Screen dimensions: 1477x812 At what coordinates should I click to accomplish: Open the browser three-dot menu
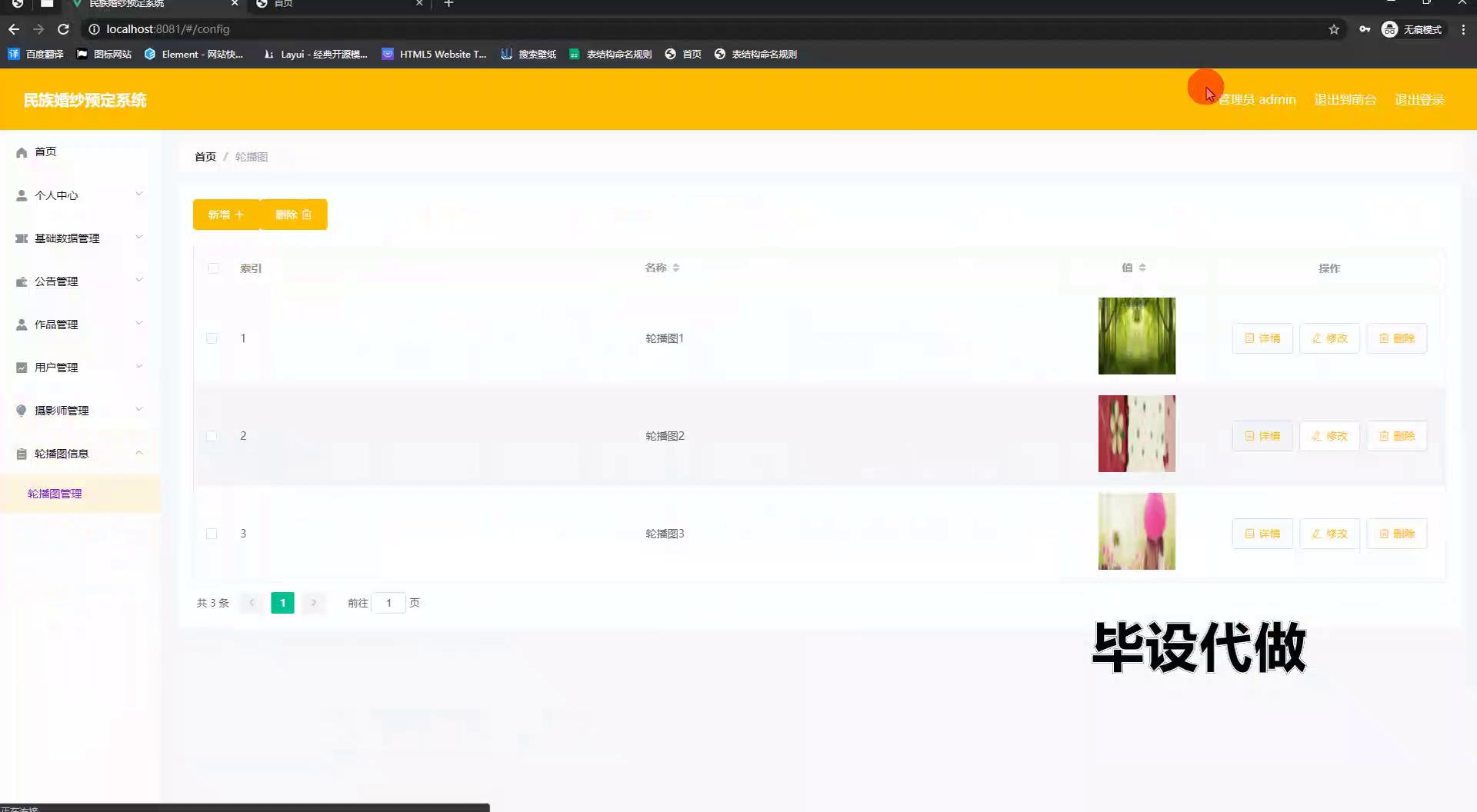[1463, 29]
